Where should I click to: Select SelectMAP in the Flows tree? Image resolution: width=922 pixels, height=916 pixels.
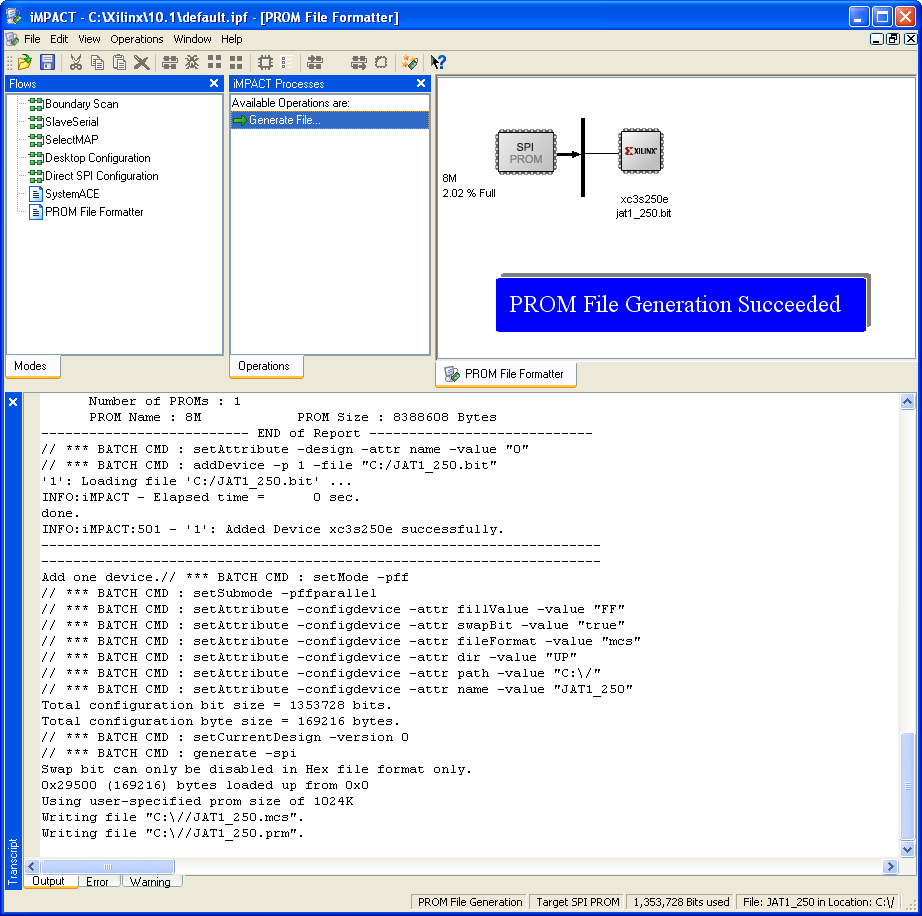click(x=72, y=140)
